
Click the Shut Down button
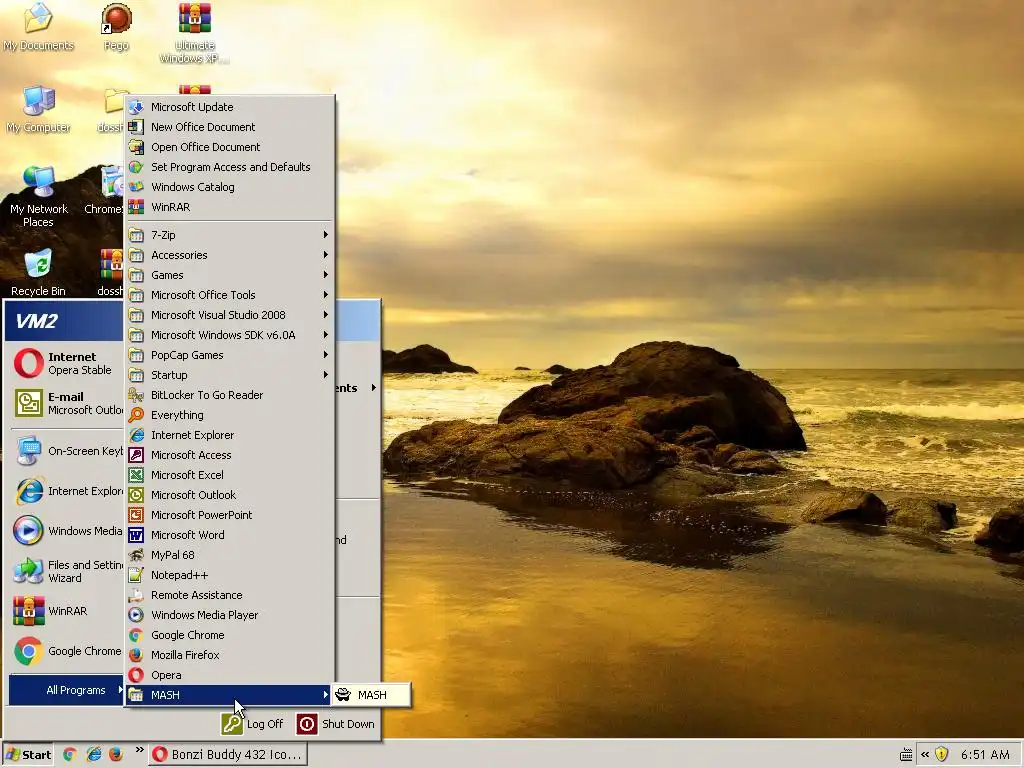pyautogui.click(x=336, y=724)
